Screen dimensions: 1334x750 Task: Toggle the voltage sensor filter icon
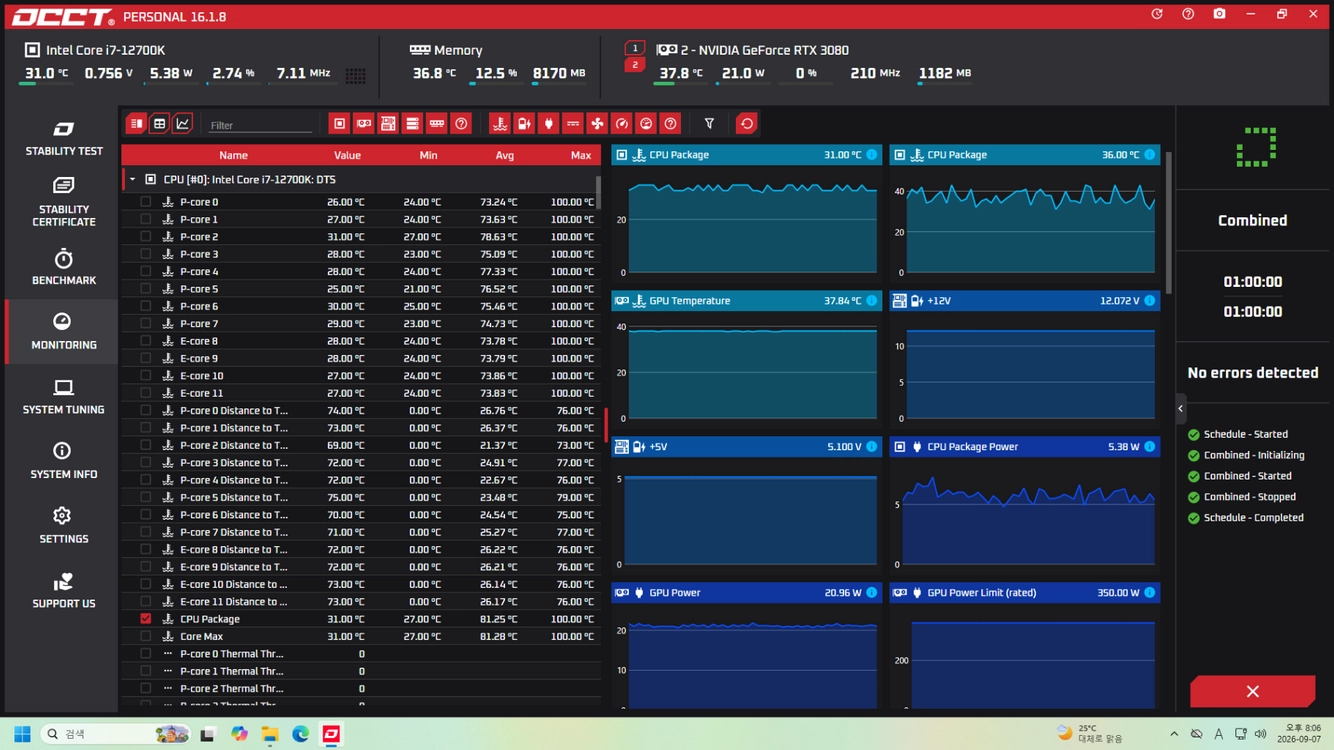(x=524, y=124)
